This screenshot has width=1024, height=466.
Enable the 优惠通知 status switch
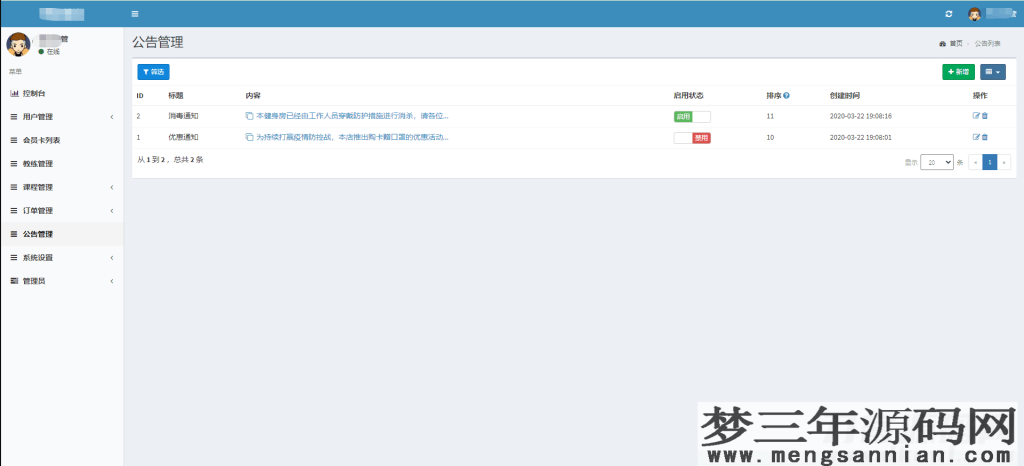692,138
